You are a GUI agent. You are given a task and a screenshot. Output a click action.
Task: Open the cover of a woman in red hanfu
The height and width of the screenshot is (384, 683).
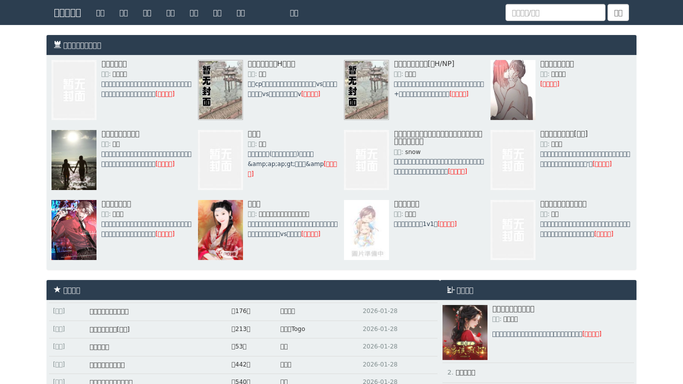click(220, 230)
